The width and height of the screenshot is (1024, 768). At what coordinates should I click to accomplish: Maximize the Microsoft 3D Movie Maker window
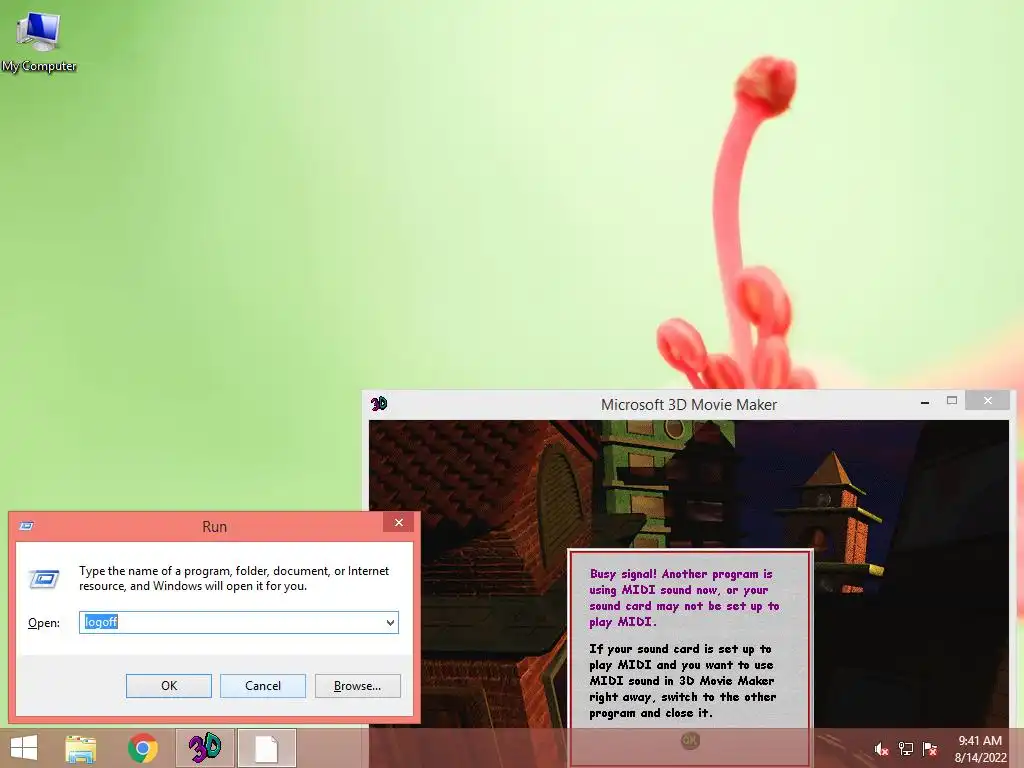(x=952, y=401)
